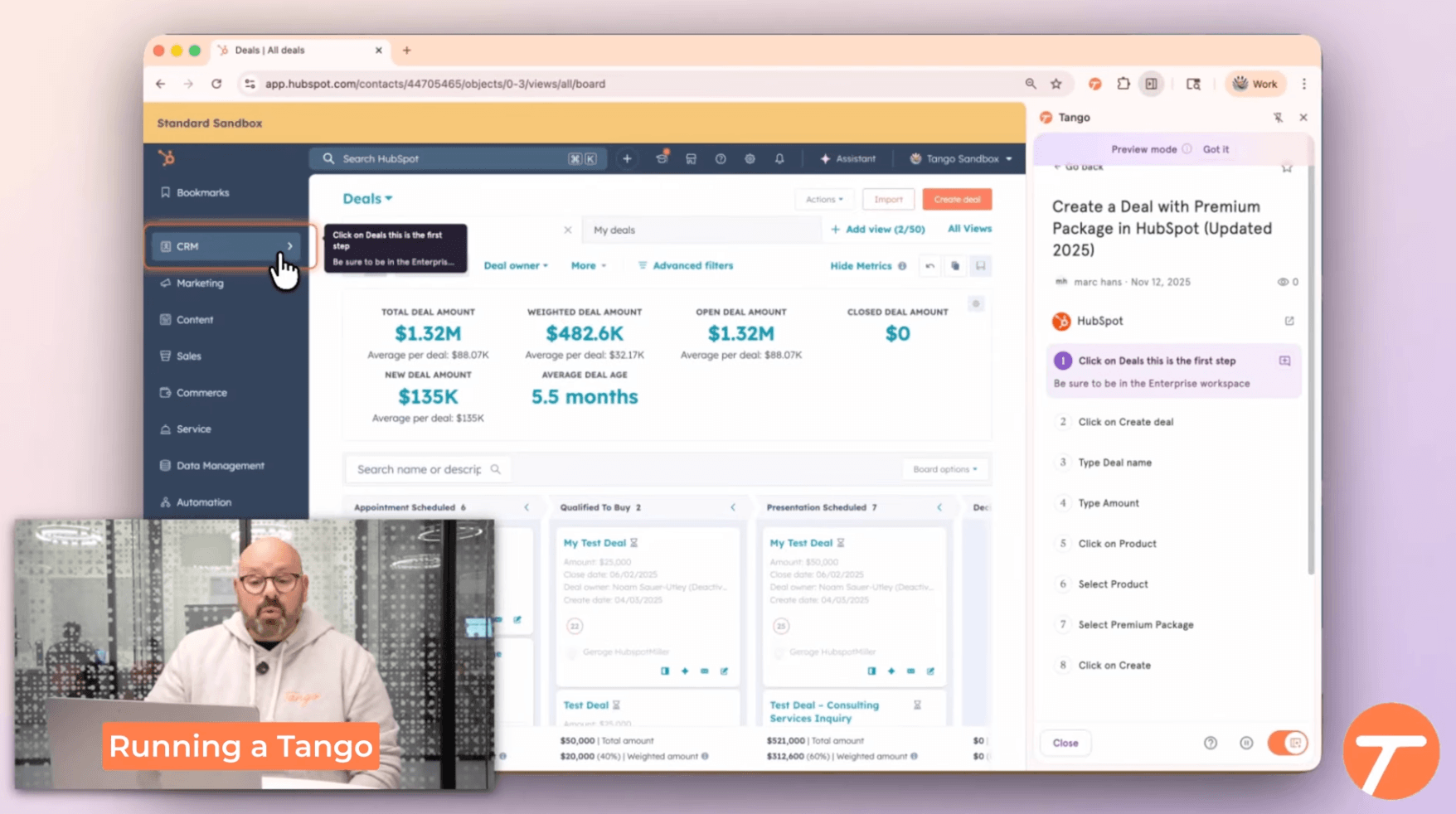Open the metrics settings gear icon
The image size is (1456, 814).
(x=976, y=304)
